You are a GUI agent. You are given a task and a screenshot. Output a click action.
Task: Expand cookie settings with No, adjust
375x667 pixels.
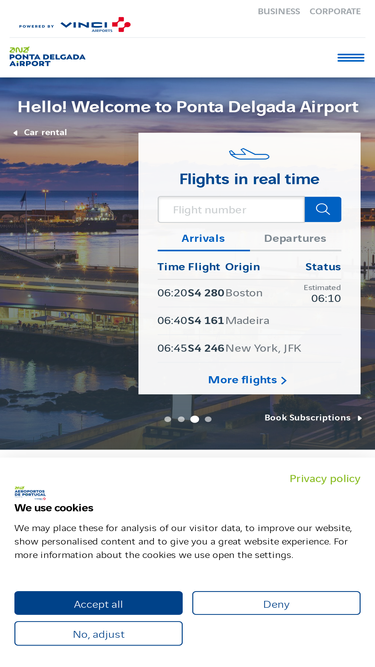99,634
